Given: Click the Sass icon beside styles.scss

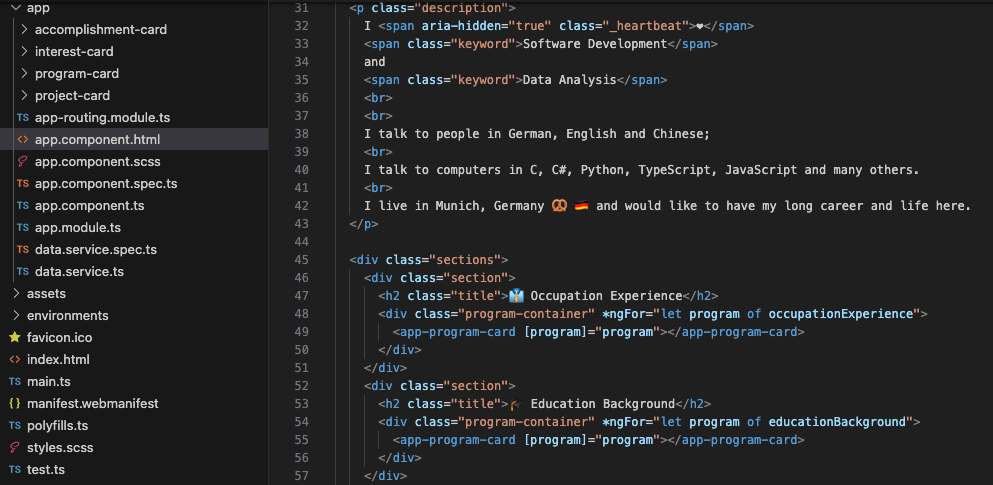Looking at the screenshot, I should tap(14, 448).
